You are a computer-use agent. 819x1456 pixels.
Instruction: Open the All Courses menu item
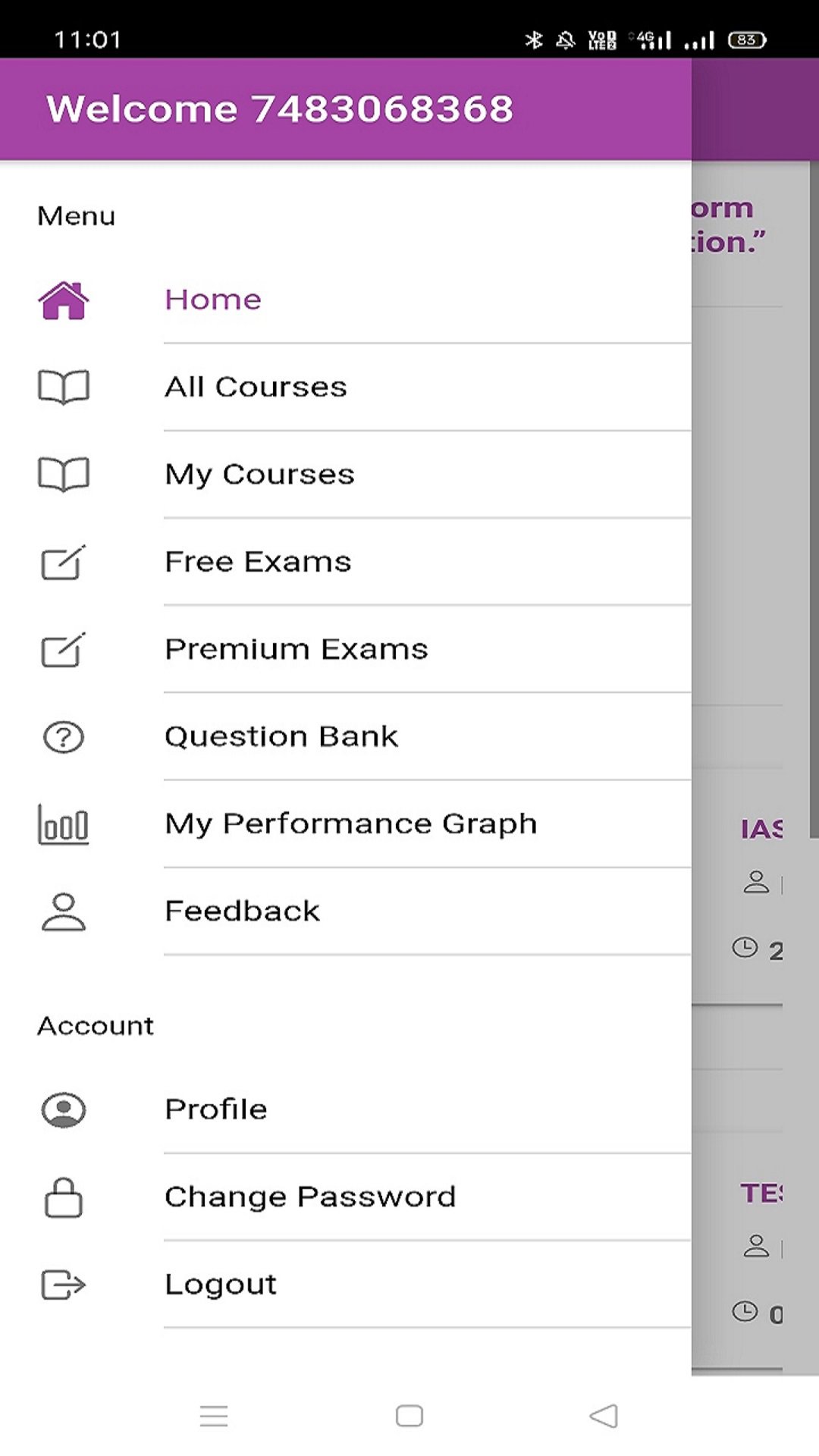click(256, 388)
